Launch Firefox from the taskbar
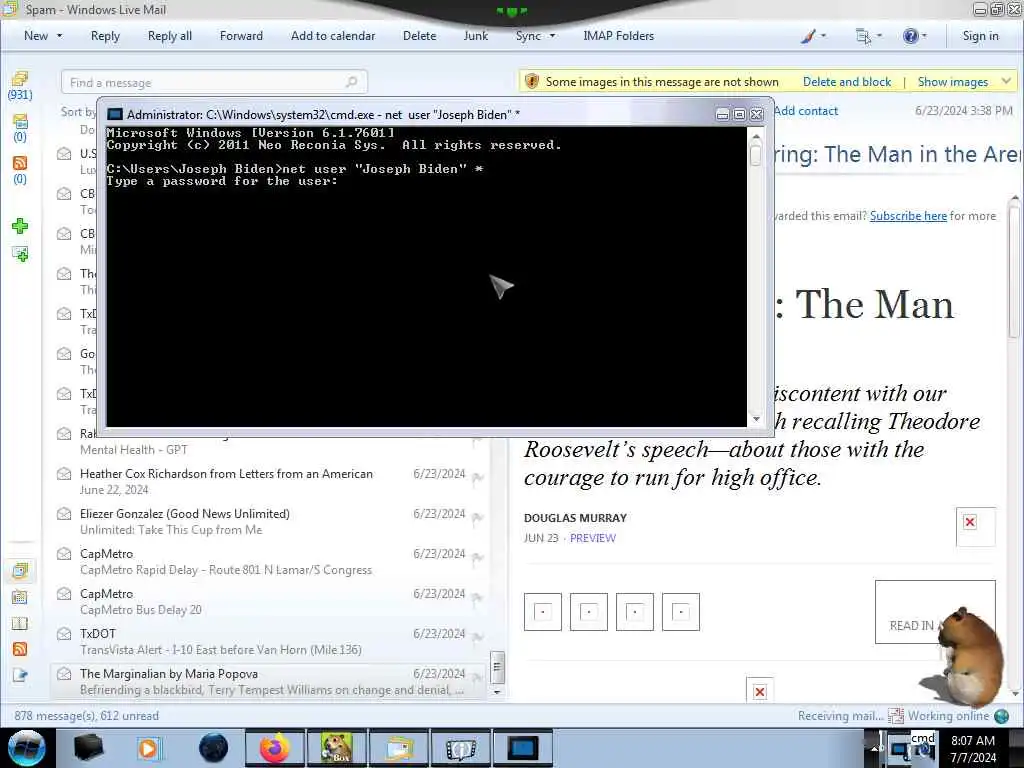 [x=275, y=748]
